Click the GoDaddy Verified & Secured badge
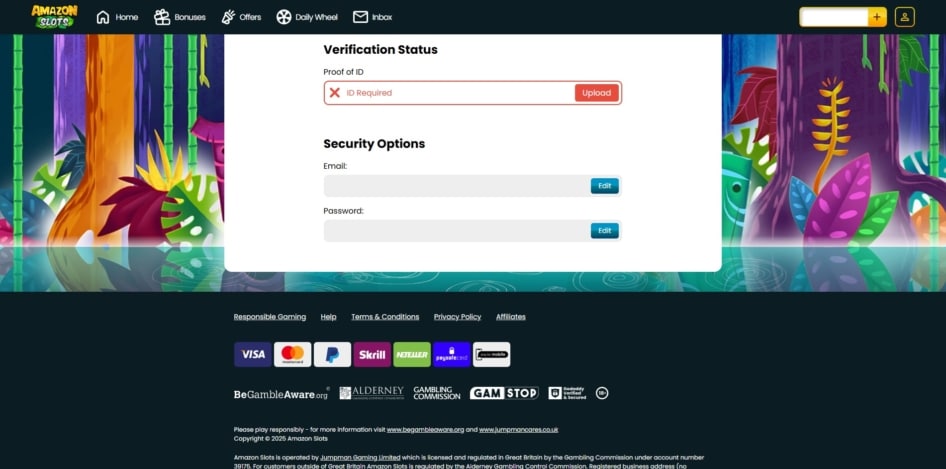This screenshot has height=469, width=946. (x=567, y=393)
